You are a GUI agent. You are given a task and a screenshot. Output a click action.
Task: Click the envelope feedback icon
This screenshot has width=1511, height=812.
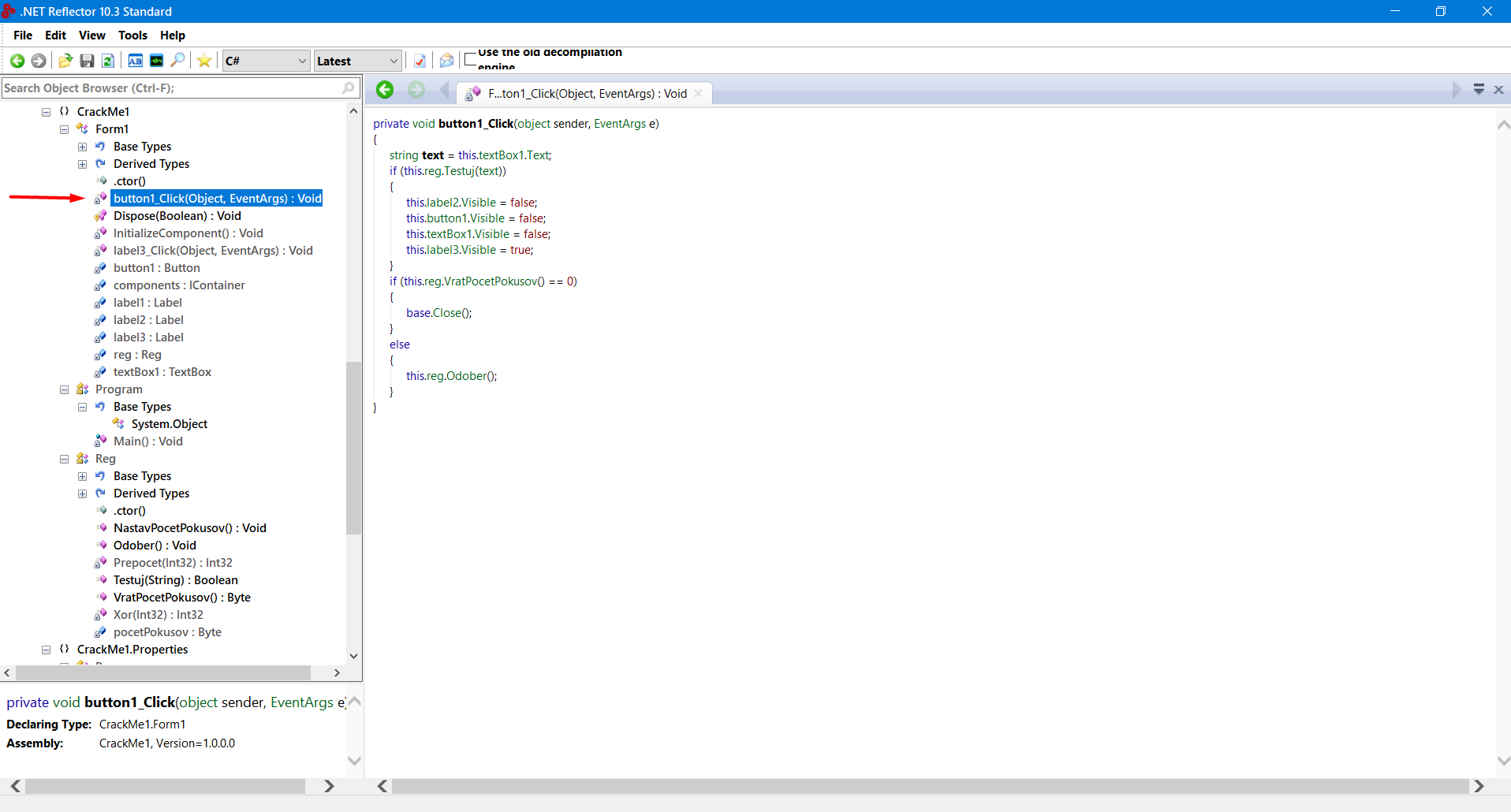(446, 61)
